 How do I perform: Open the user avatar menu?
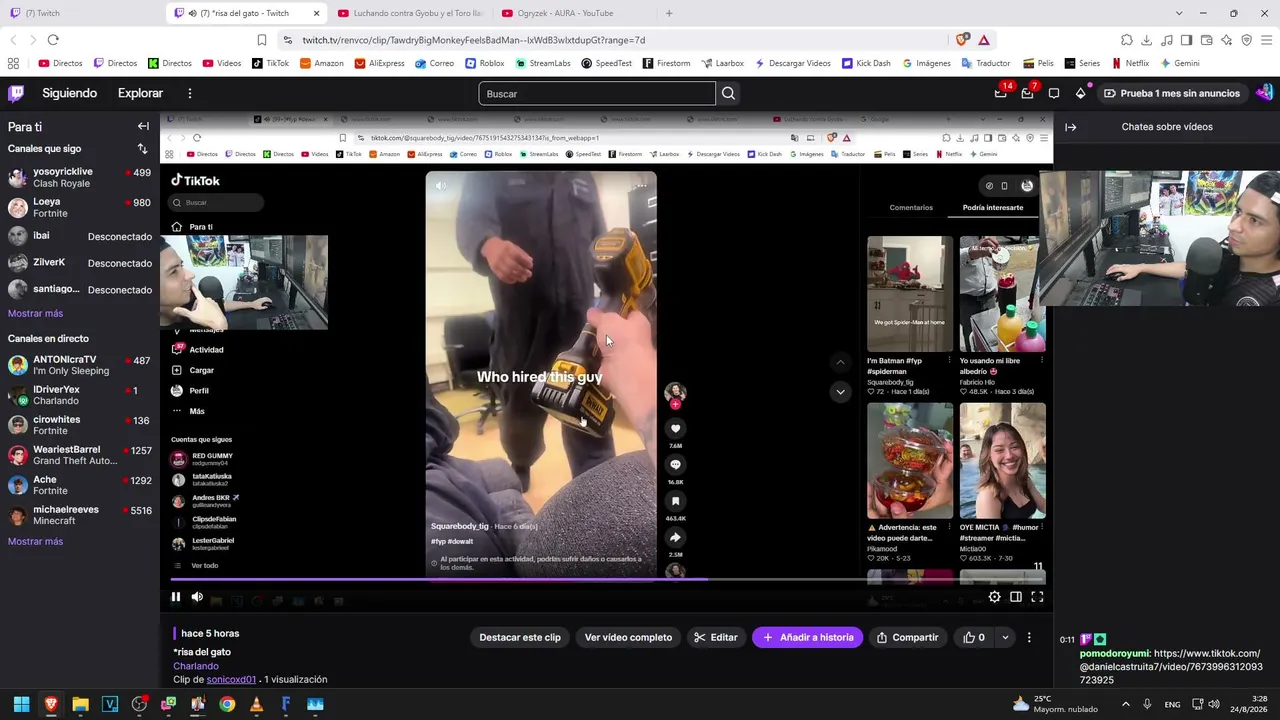tap(1263, 93)
